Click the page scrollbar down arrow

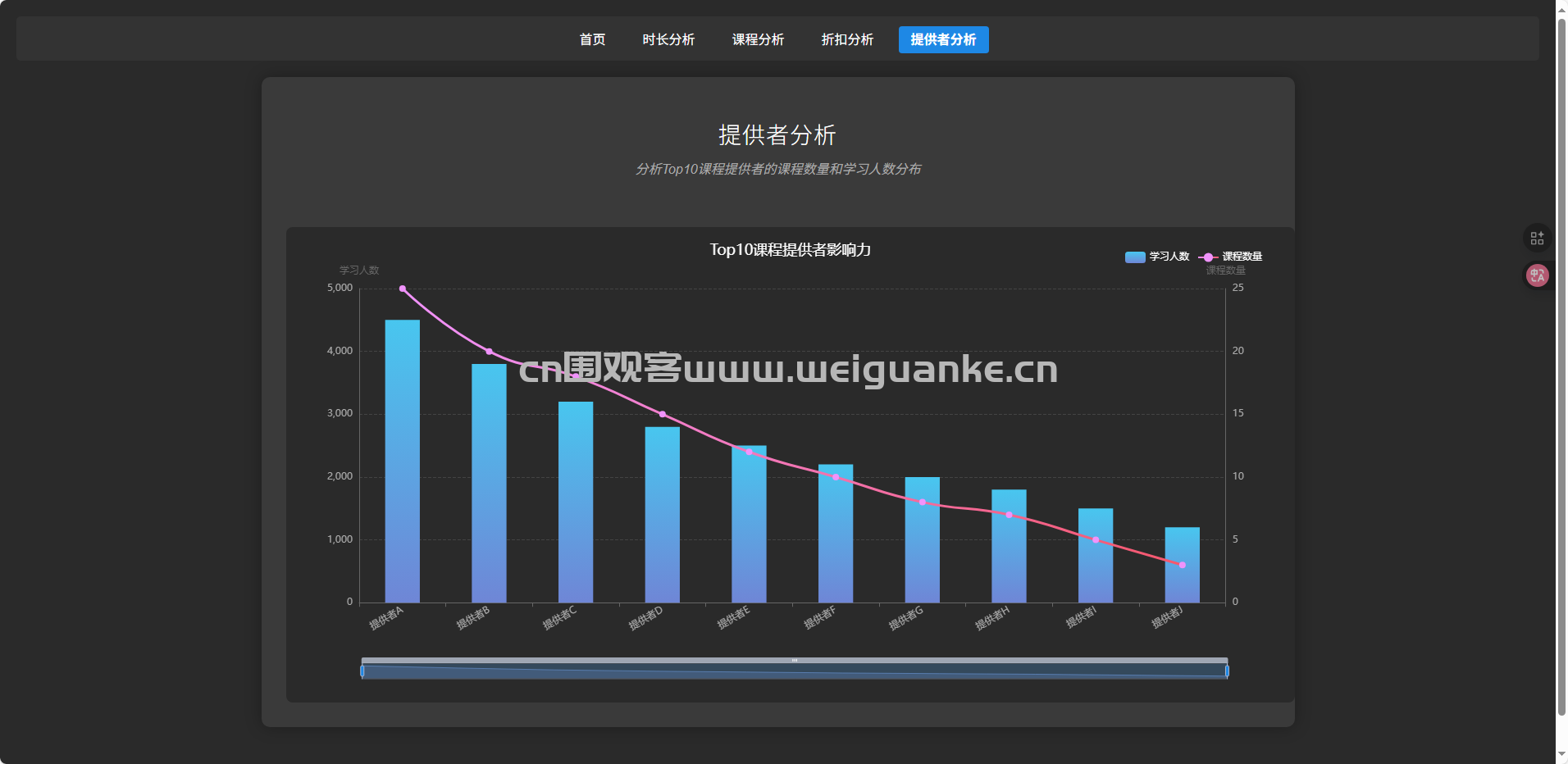point(1561,755)
